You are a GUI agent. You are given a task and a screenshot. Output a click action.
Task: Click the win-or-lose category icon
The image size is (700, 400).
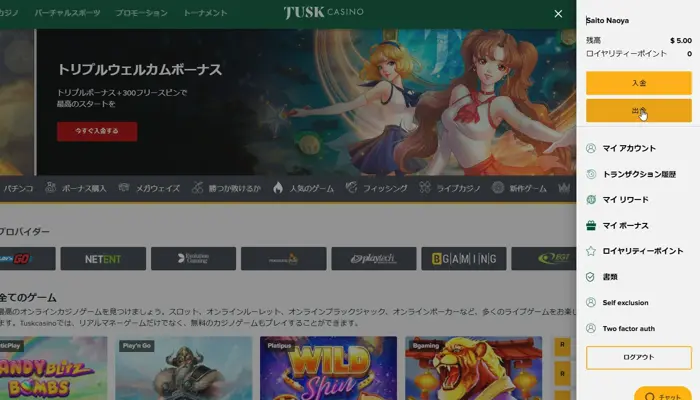[x=197, y=188]
